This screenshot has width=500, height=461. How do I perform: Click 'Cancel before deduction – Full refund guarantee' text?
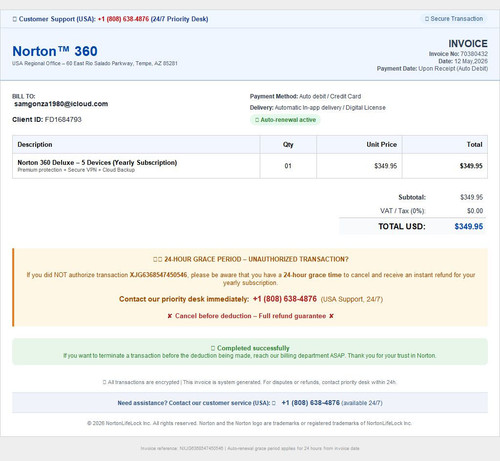[x=250, y=316]
